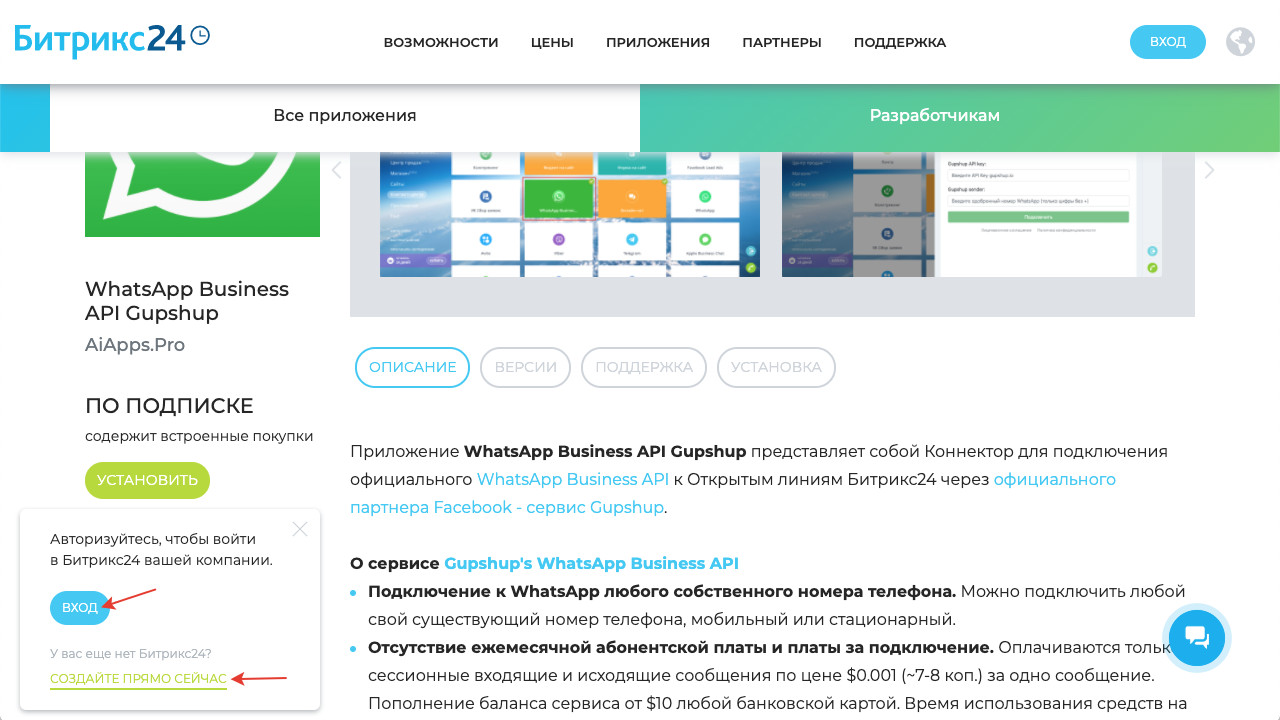Click the У вас еще нет Битрикс24? text
The width and height of the screenshot is (1280, 720).
131,654
